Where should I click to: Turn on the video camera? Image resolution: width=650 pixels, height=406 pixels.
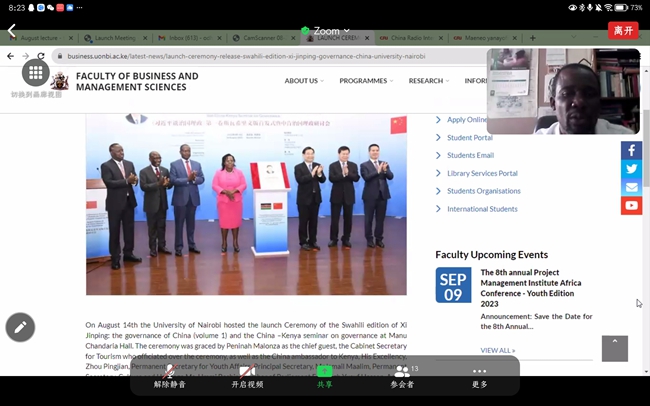coord(247,376)
